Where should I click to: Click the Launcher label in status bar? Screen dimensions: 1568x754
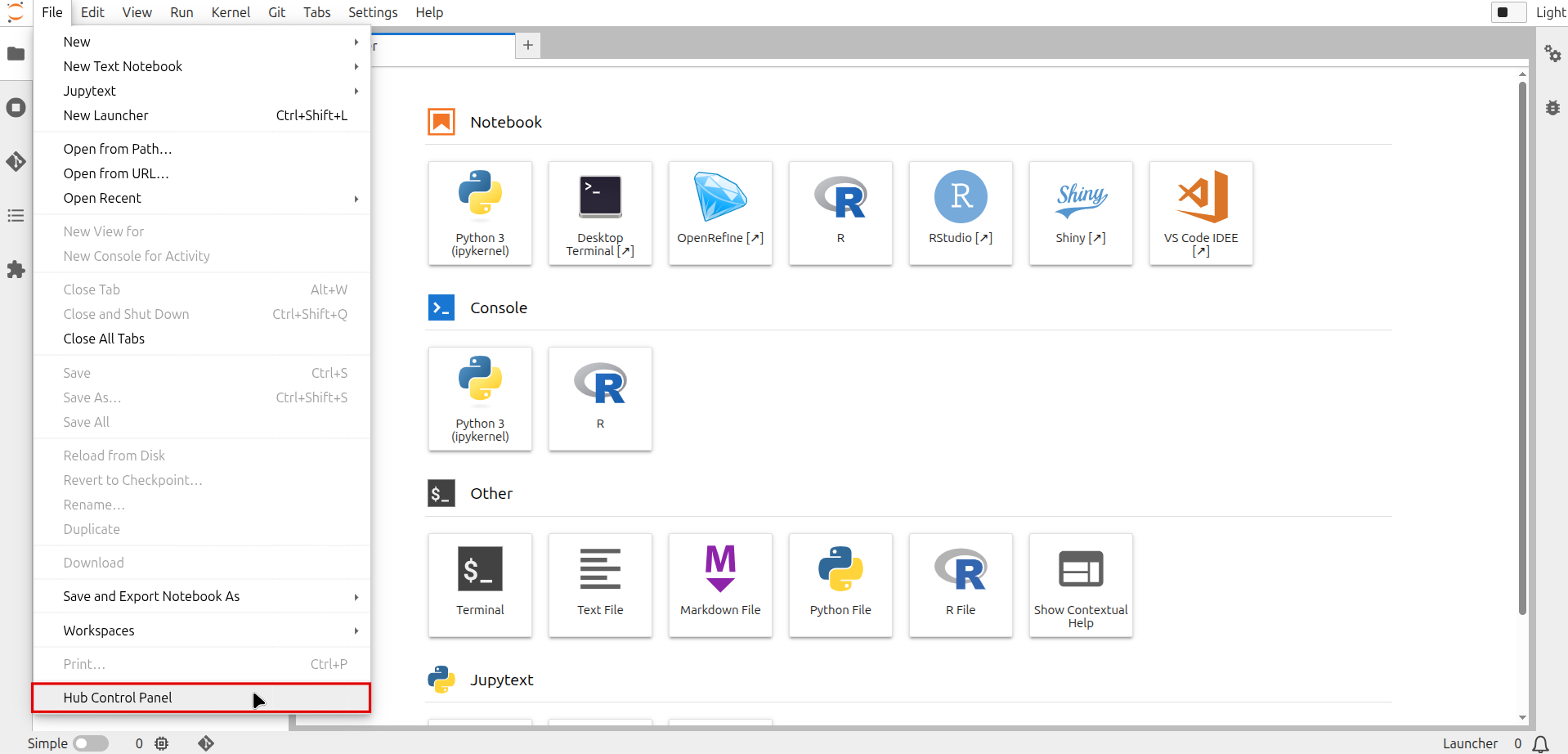pyautogui.click(x=1470, y=743)
